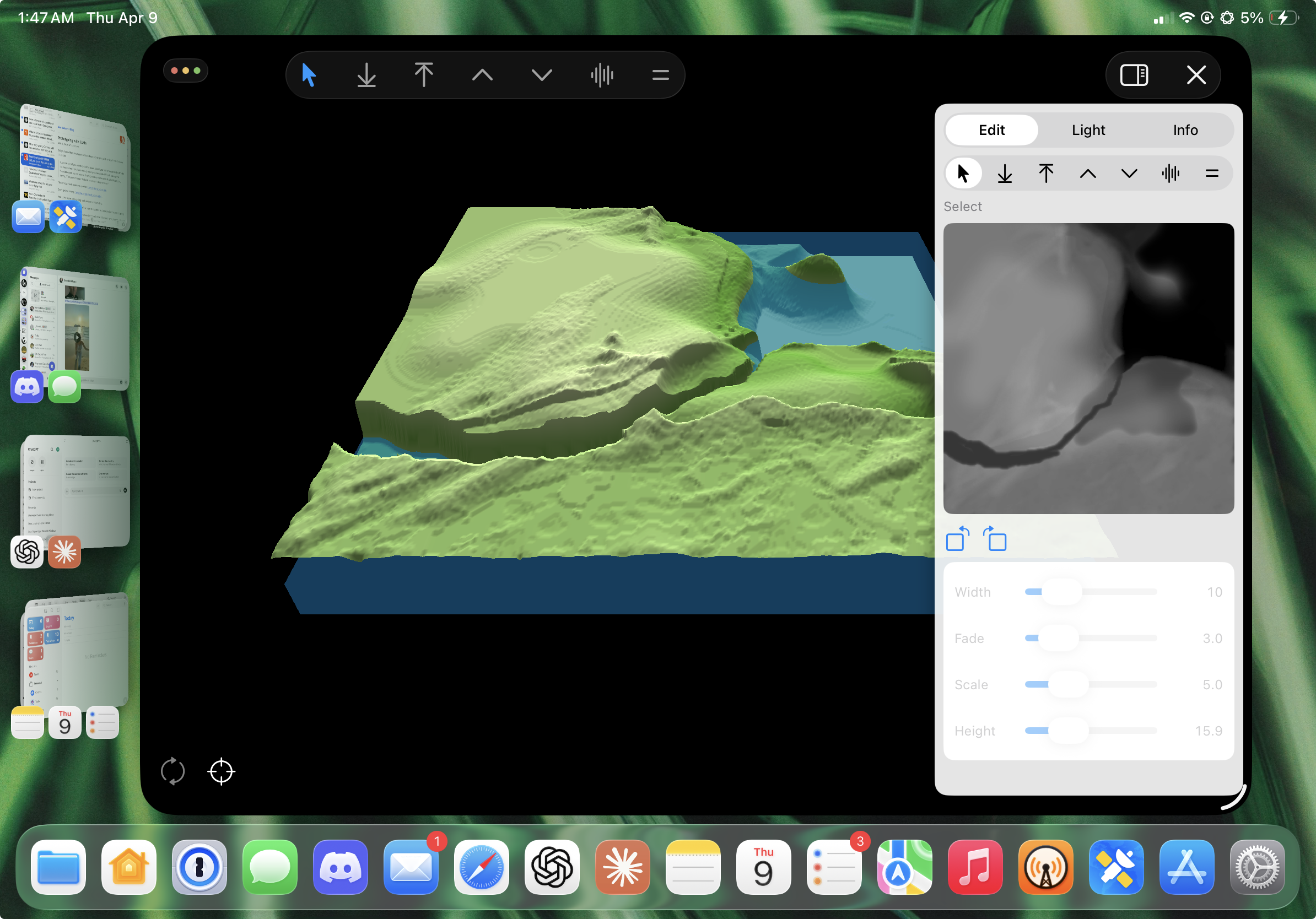Viewport: 1316px width, 919px height.
Task: Toggle the sidebar panel visibility button
Action: click(x=1134, y=75)
